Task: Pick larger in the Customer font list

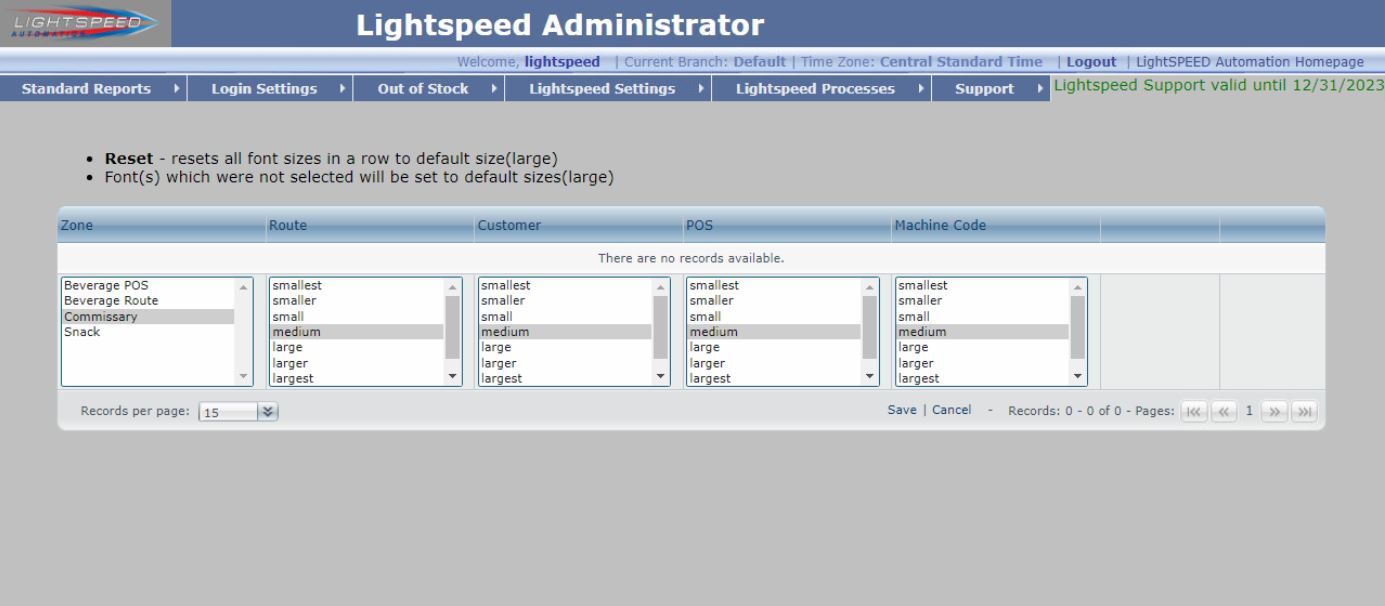Action: click(566, 364)
